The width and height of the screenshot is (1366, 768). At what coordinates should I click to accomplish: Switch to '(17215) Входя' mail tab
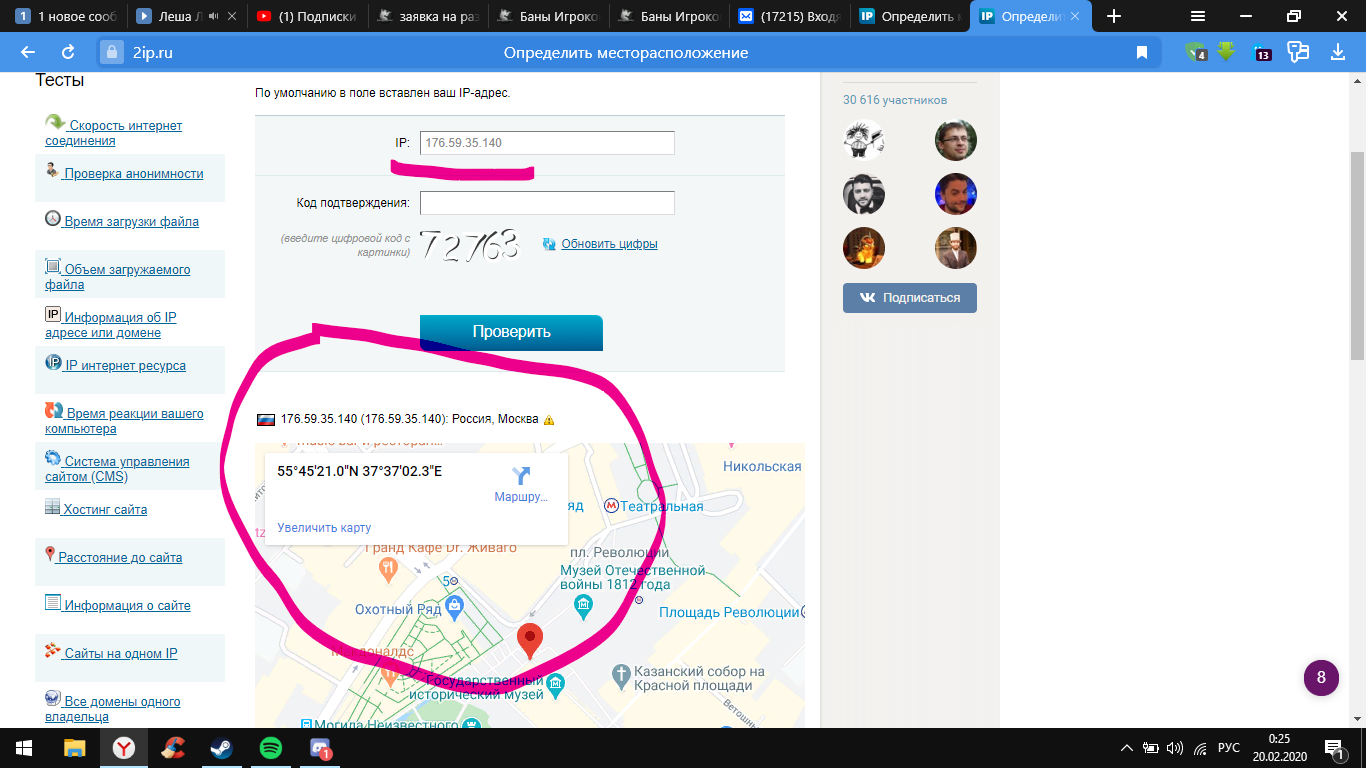point(788,16)
